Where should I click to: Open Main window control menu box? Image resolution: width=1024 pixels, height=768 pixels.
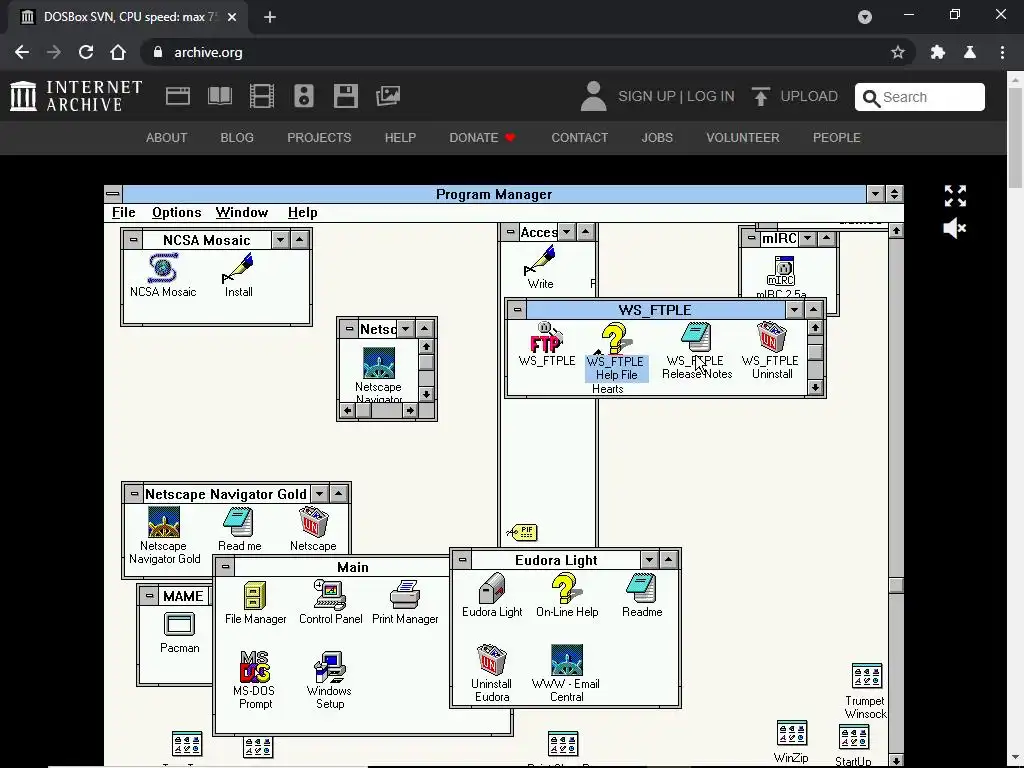226,567
